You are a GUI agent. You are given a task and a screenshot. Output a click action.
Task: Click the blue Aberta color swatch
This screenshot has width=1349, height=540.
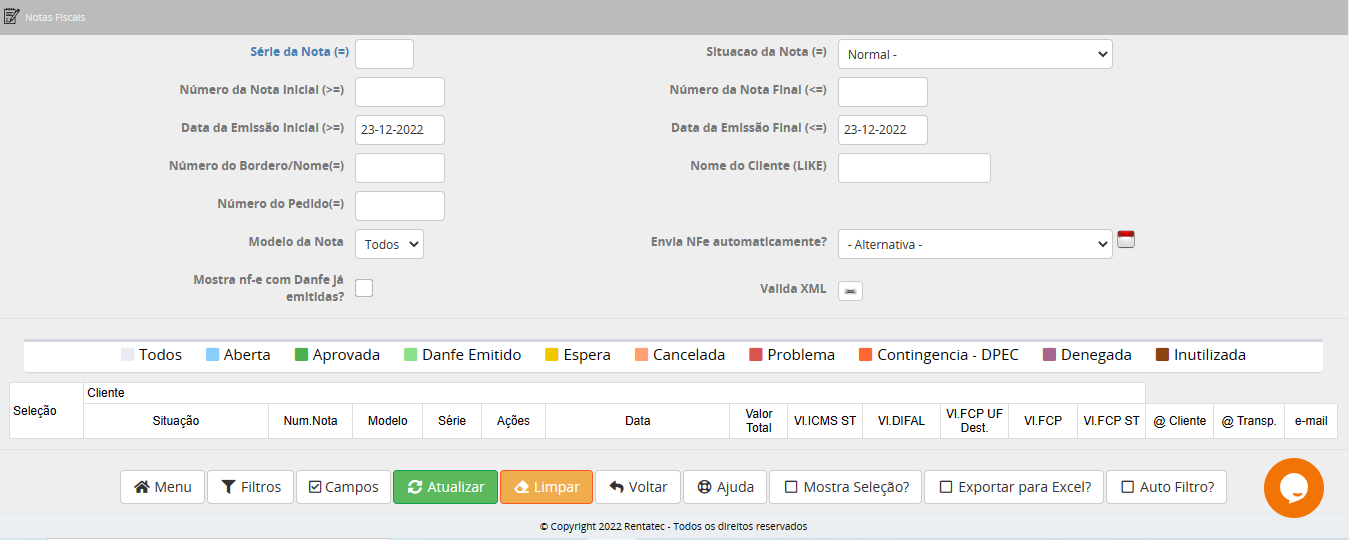click(x=212, y=355)
